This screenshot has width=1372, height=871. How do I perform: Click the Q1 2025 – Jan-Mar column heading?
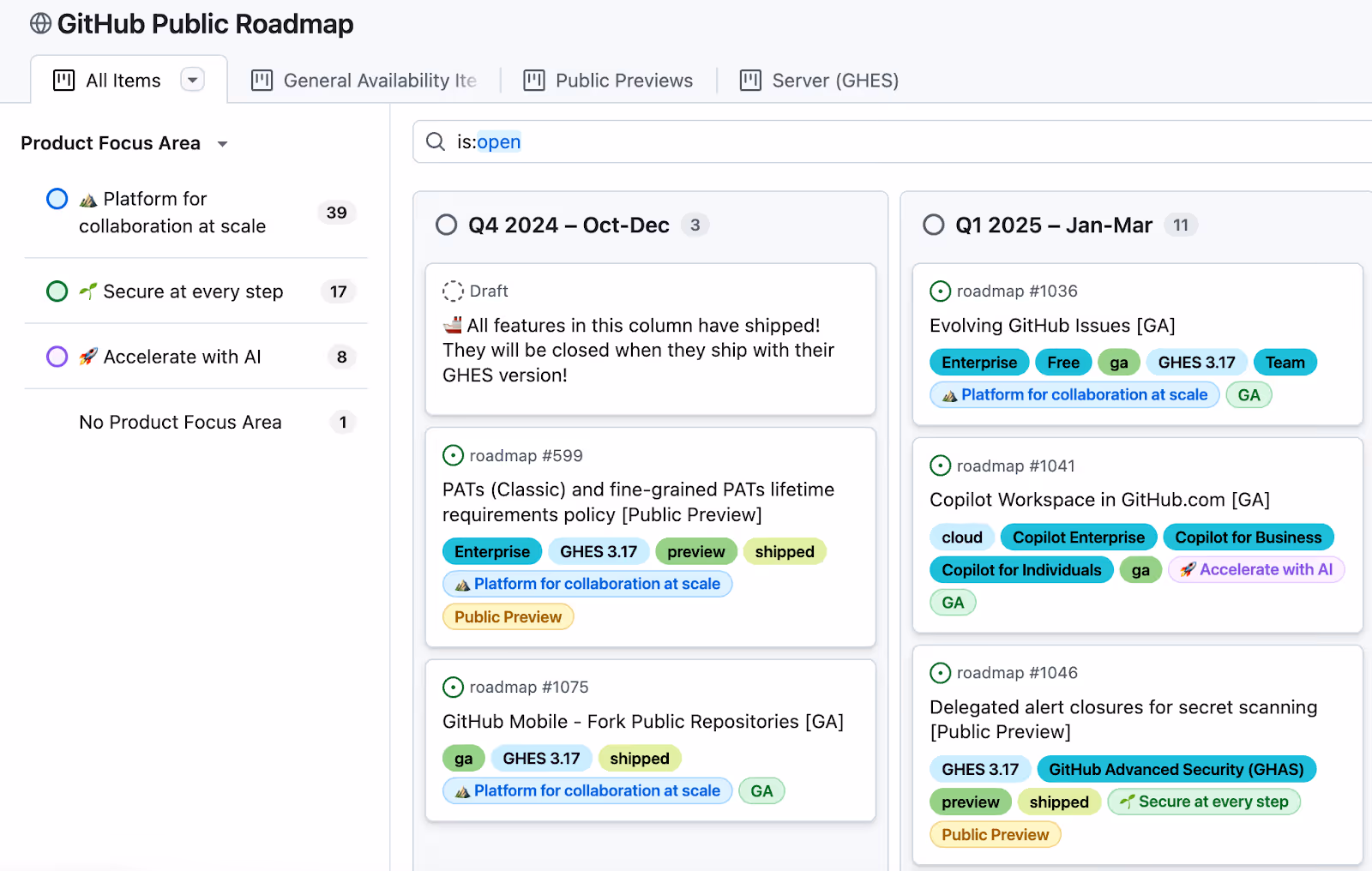pos(1054,225)
